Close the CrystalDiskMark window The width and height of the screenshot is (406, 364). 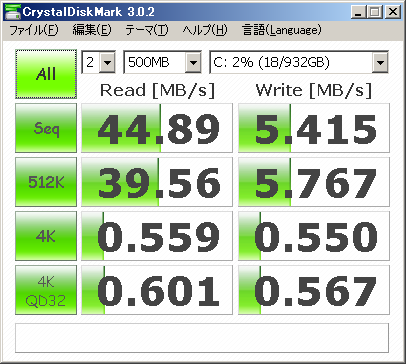(393, 12)
